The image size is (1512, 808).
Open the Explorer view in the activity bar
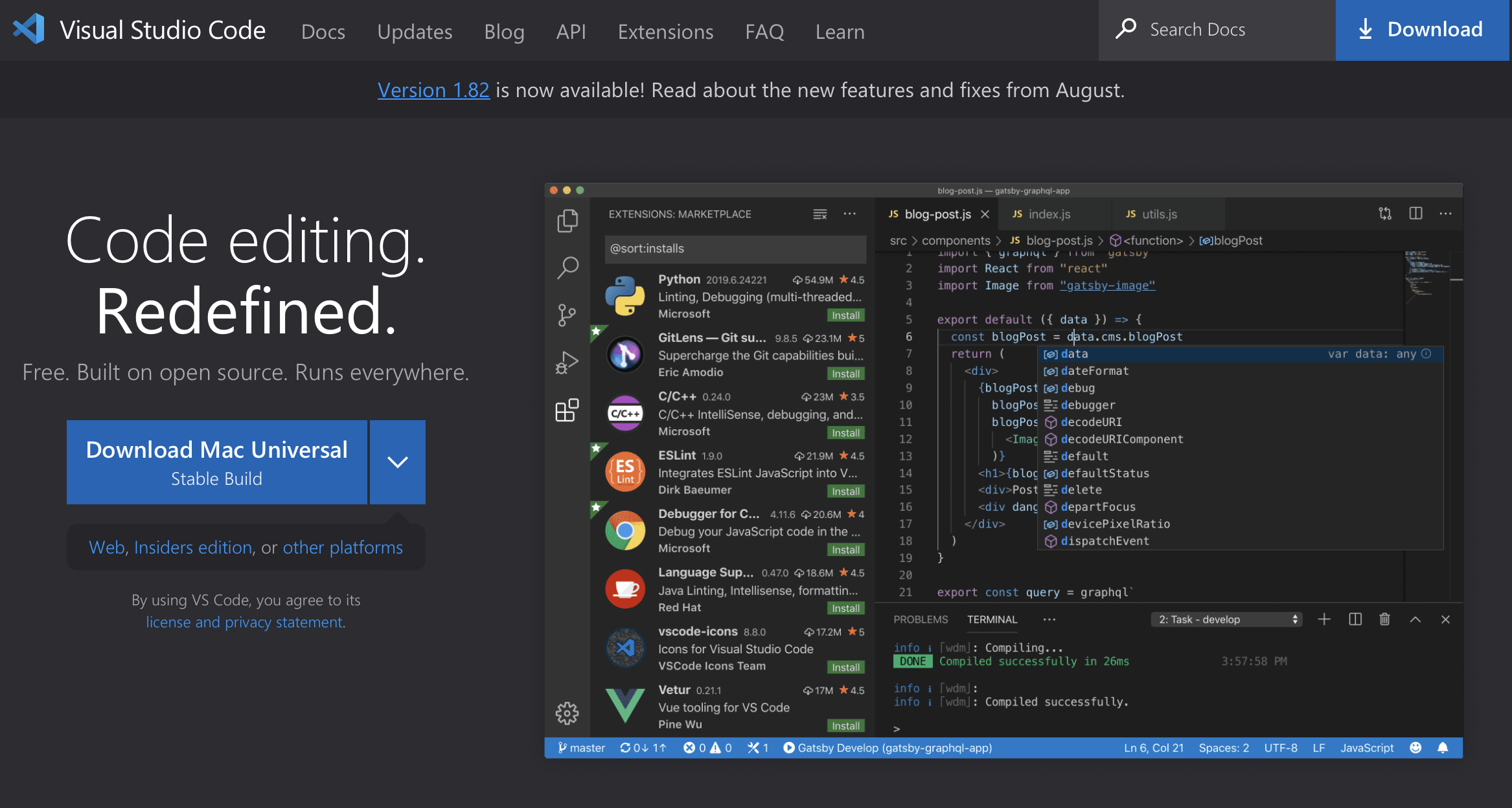tap(568, 220)
